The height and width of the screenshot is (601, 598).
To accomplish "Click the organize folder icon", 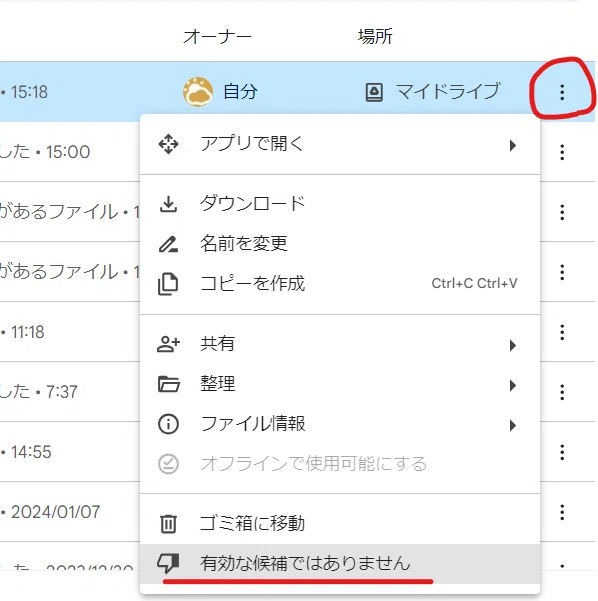I will click(x=168, y=384).
